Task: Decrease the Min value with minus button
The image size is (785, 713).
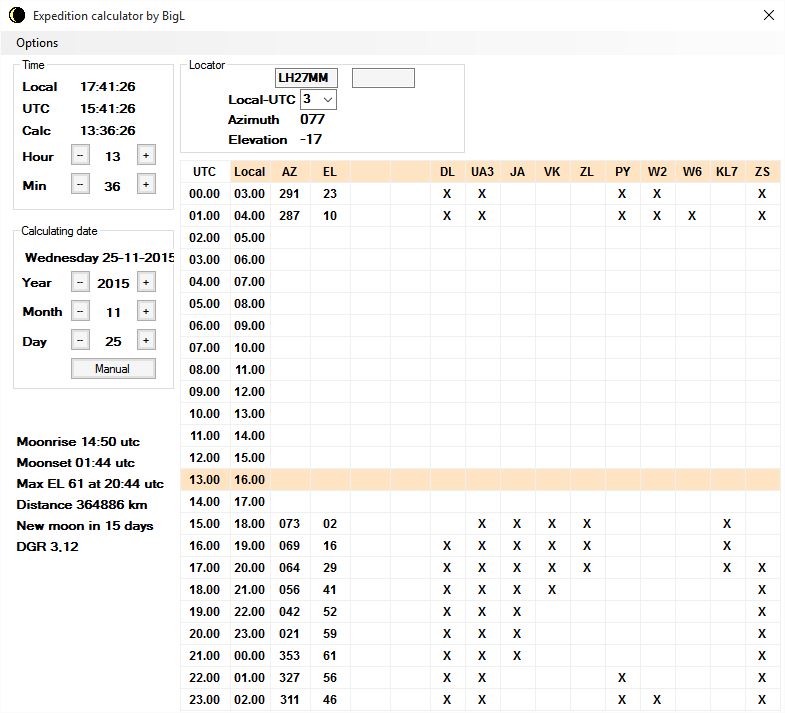Action: tap(81, 184)
